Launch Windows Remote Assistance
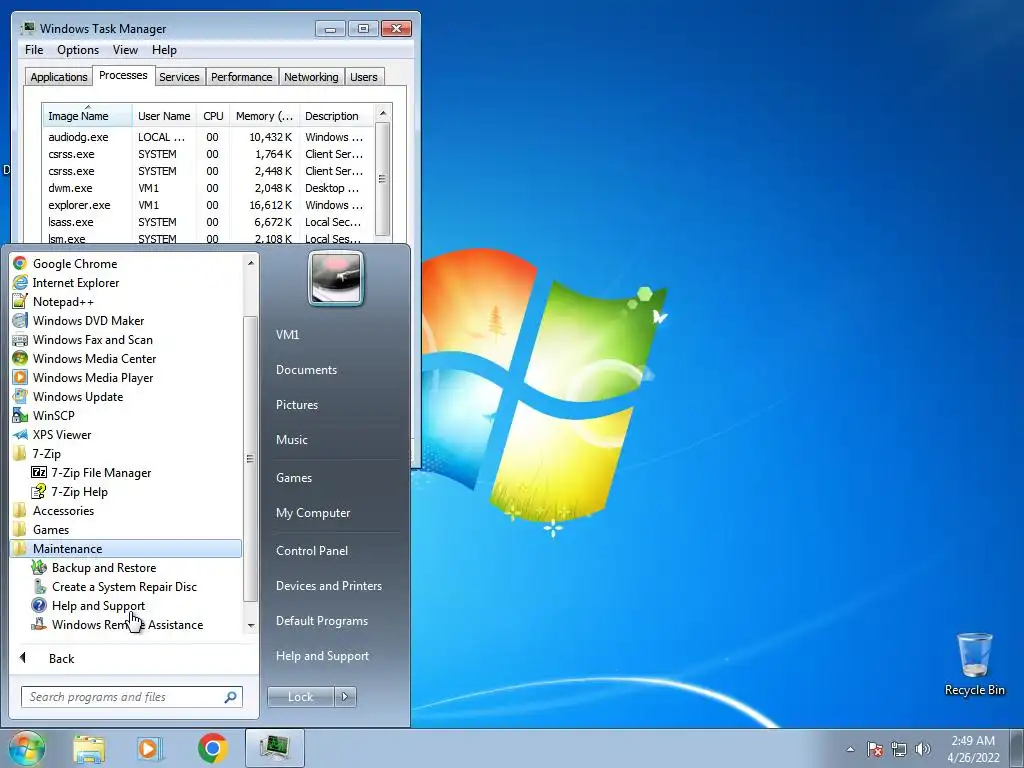 127,624
